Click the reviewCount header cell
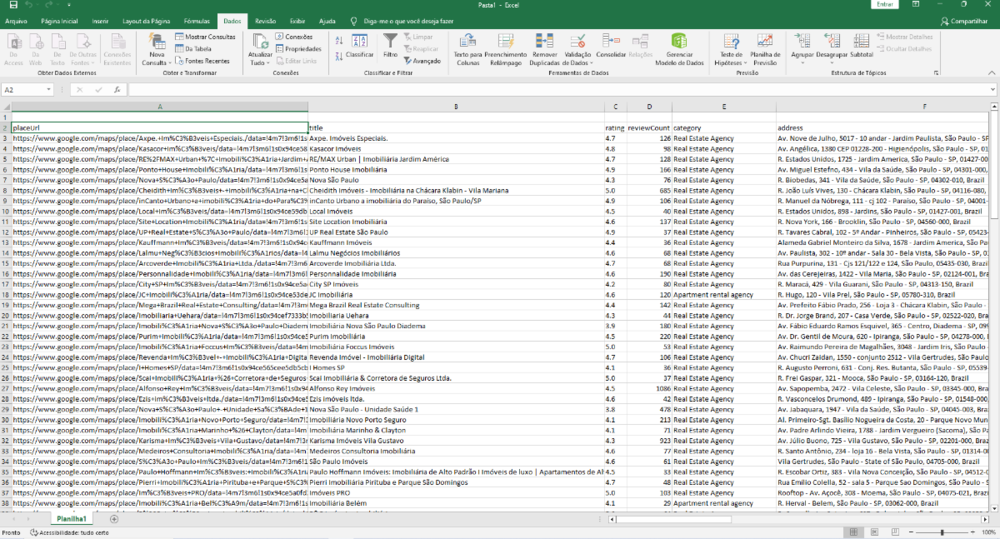The height and width of the screenshot is (539, 1000). [x=649, y=128]
